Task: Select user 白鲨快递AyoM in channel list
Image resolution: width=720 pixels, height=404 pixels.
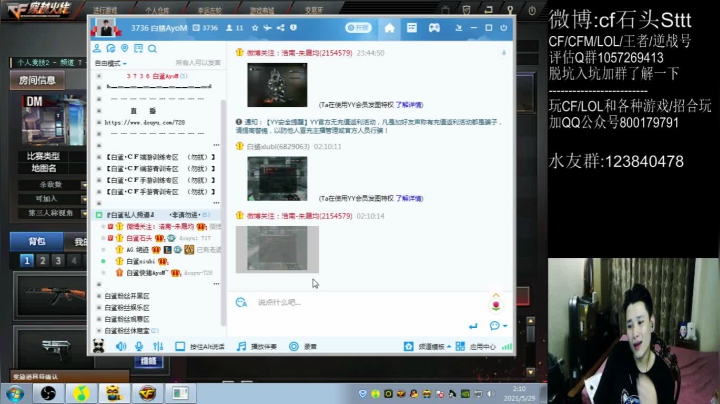Action: pyautogui.click(x=147, y=273)
